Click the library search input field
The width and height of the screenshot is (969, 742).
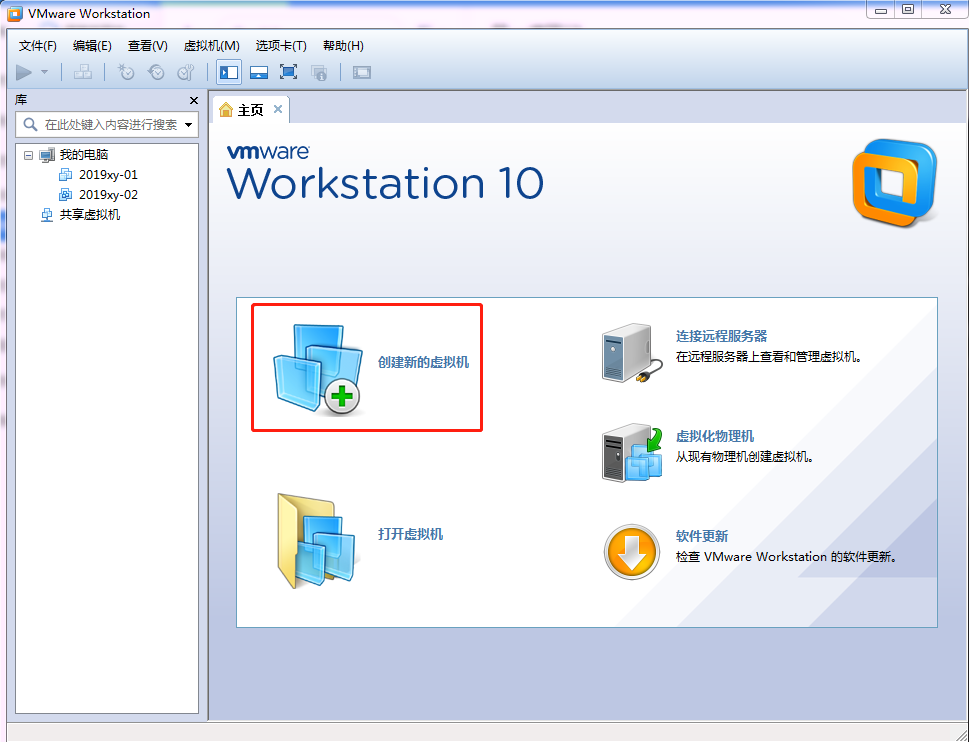pyautogui.click(x=107, y=125)
